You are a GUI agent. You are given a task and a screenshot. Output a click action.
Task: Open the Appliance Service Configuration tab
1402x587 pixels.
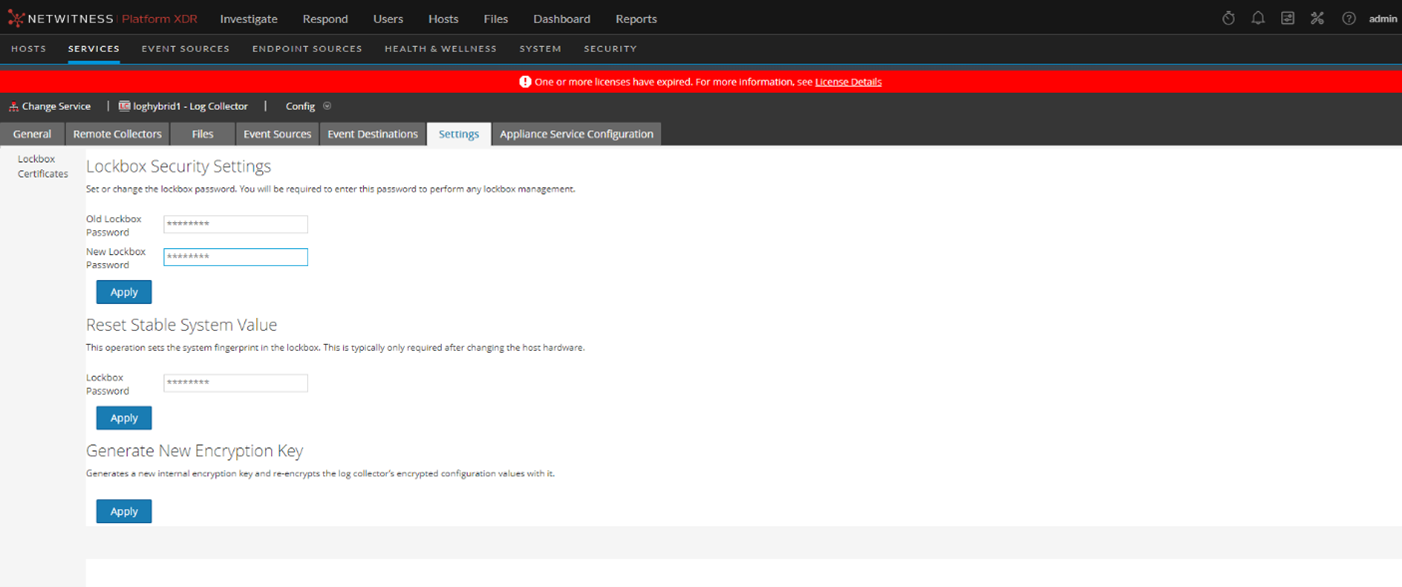(576, 134)
